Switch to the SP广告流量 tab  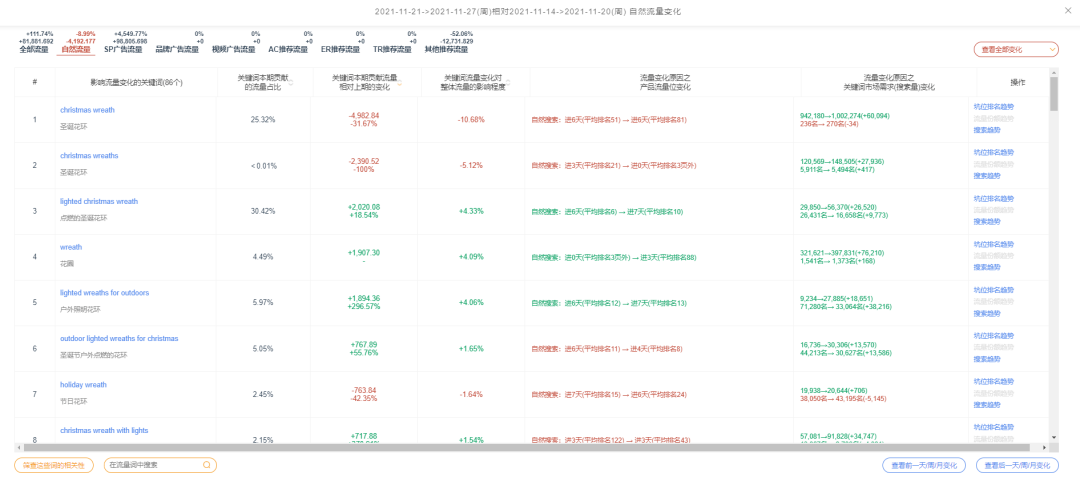pos(123,49)
